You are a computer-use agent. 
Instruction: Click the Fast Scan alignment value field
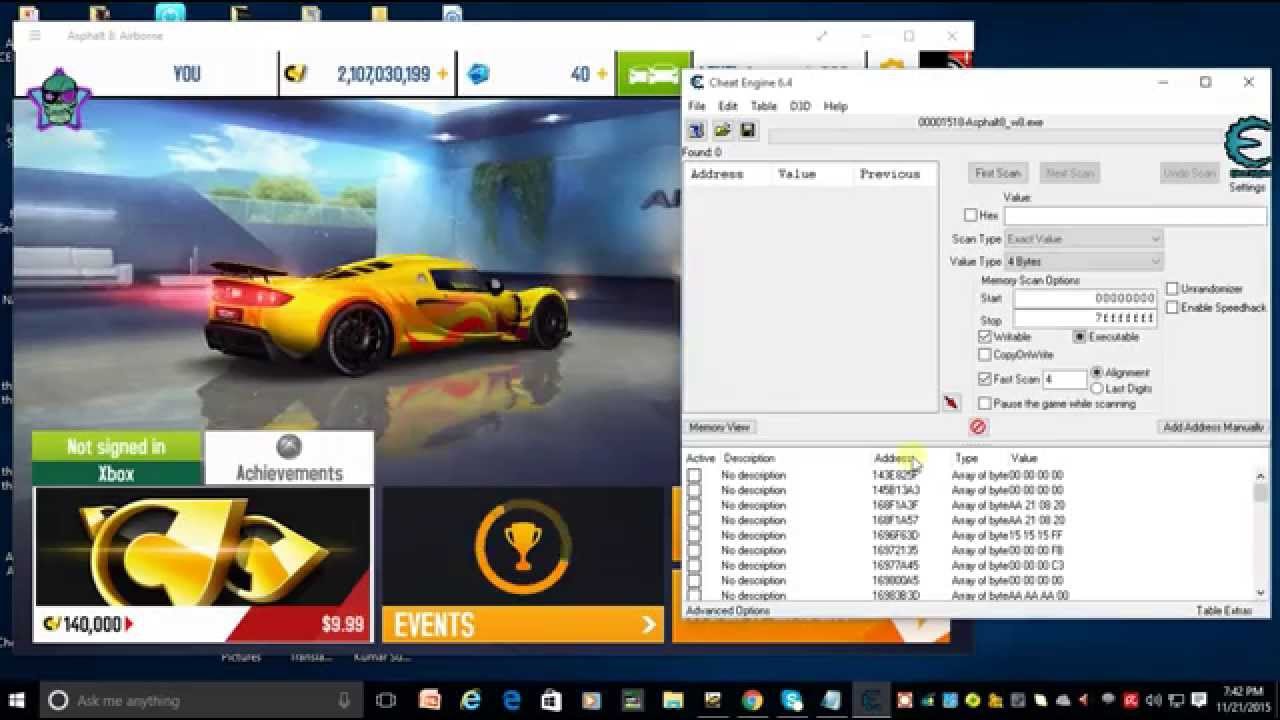[x=1065, y=379]
